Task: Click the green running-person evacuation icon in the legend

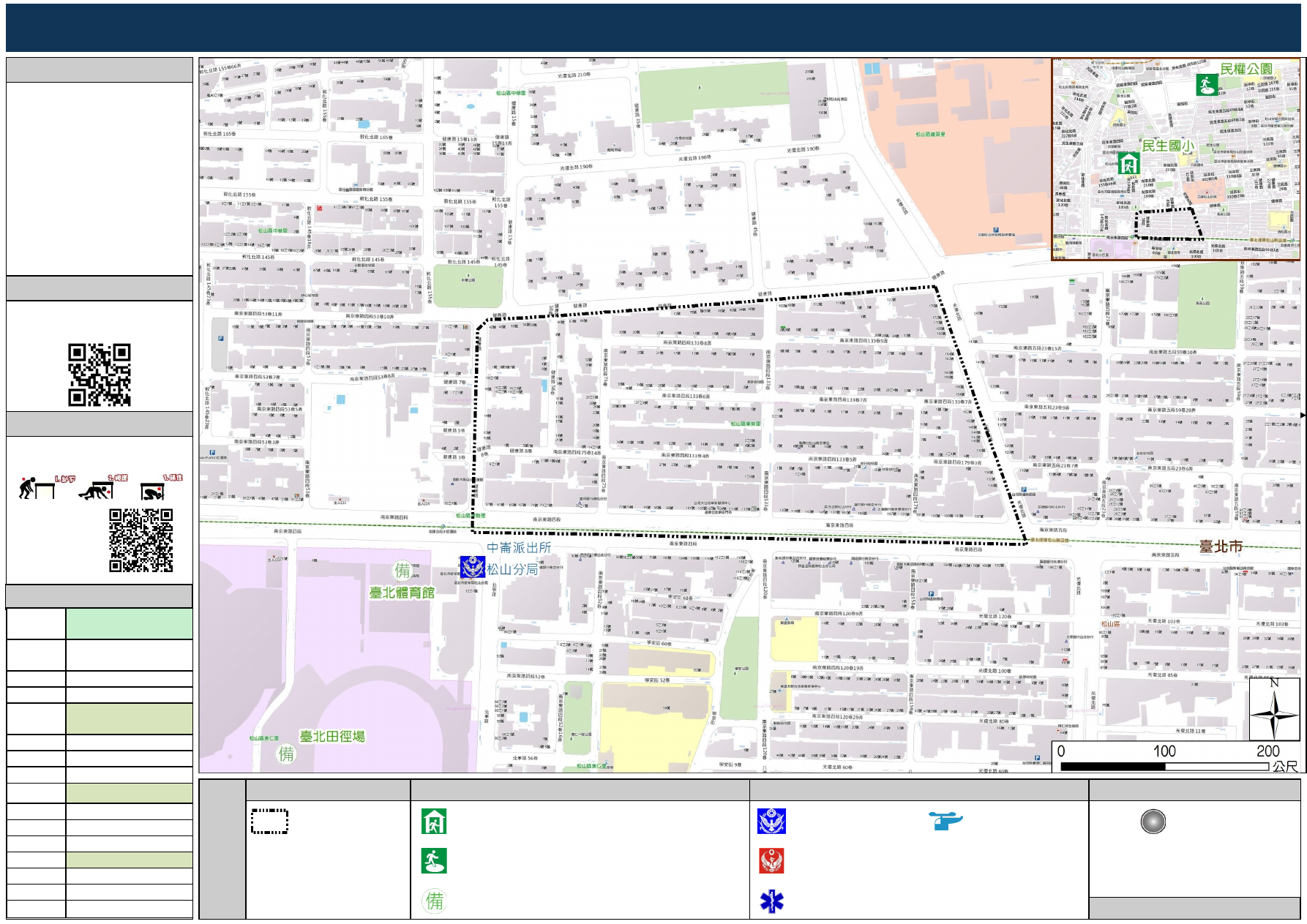Action: [434, 860]
